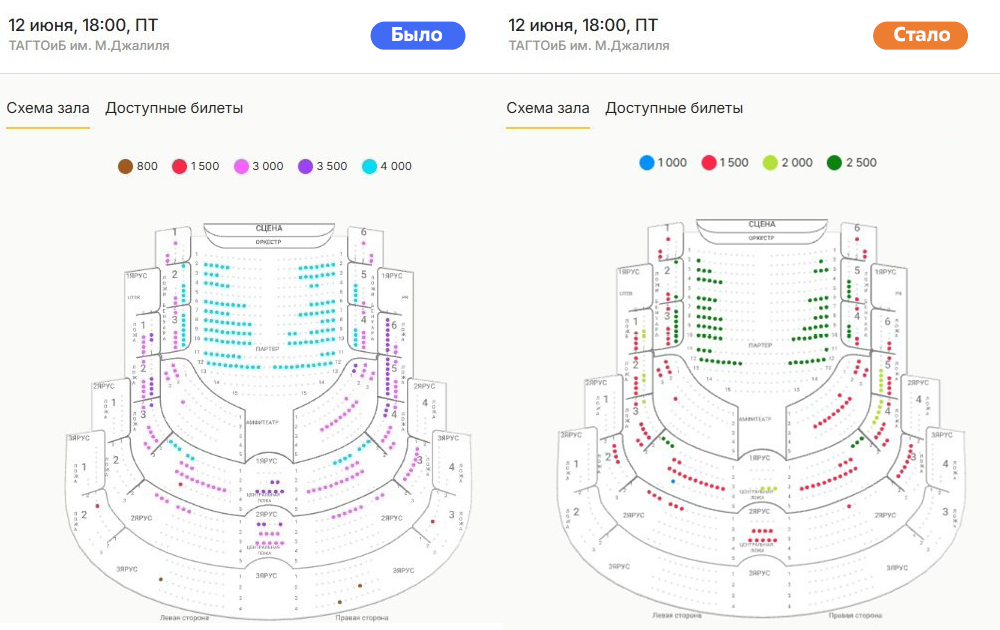The width and height of the screenshot is (1000, 630).
Task: Click the pink 3 000 price swatch
Action: (x=241, y=166)
